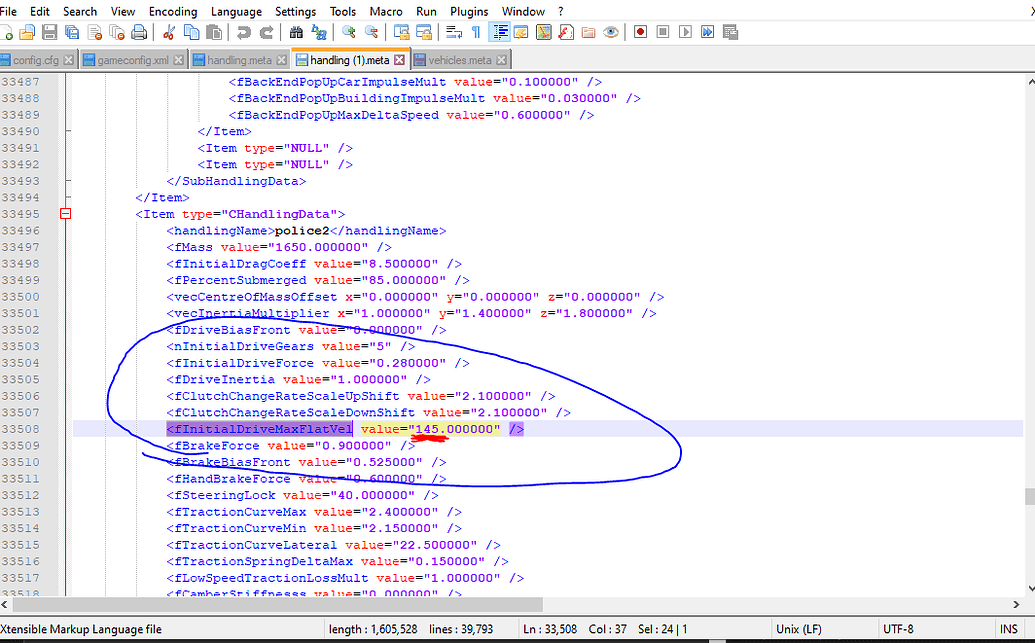Click the Cut scissors icon
Image resolution: width=1035 pixels, height=643 pixels.
point(169,32)
